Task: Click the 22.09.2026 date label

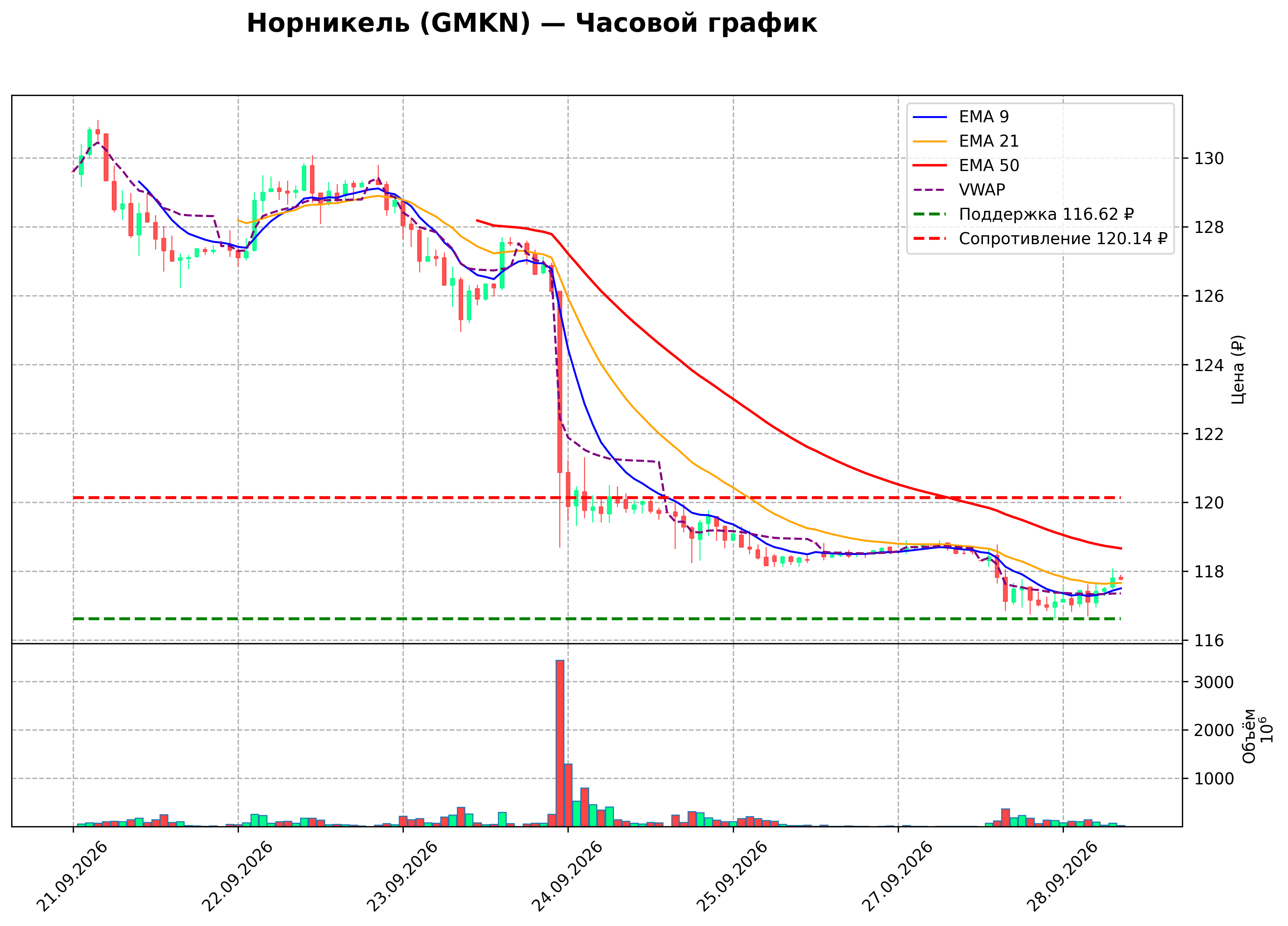Action: pyautogui.click(x=237, y=877)
